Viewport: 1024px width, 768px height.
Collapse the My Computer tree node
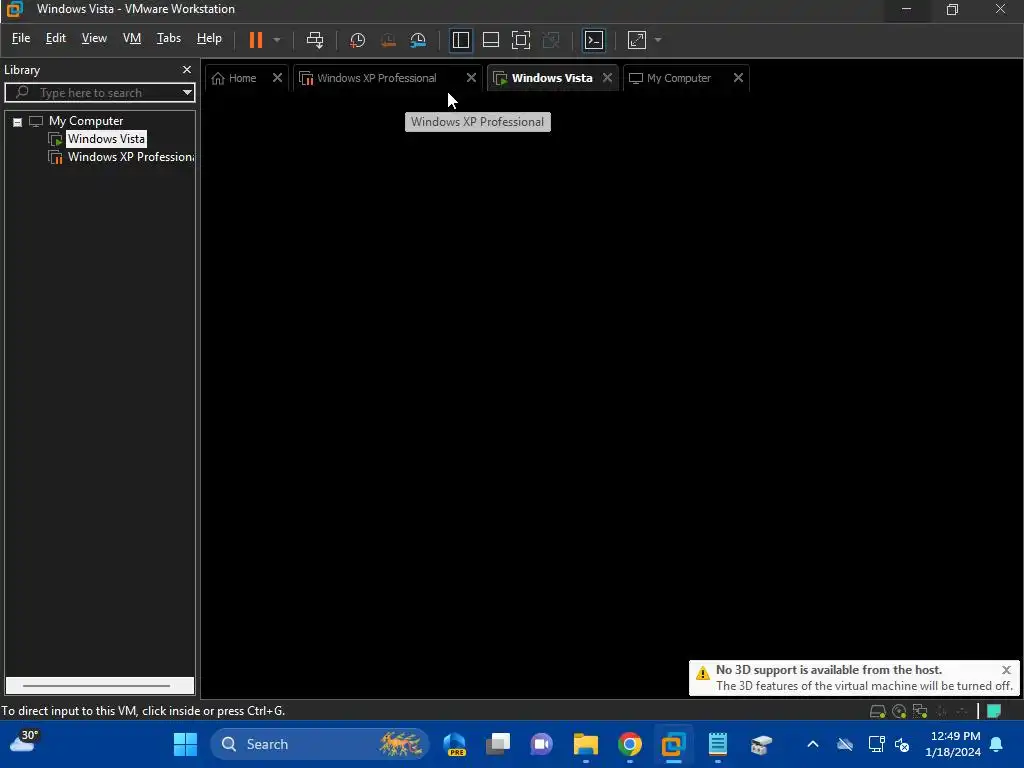(18, 121)
